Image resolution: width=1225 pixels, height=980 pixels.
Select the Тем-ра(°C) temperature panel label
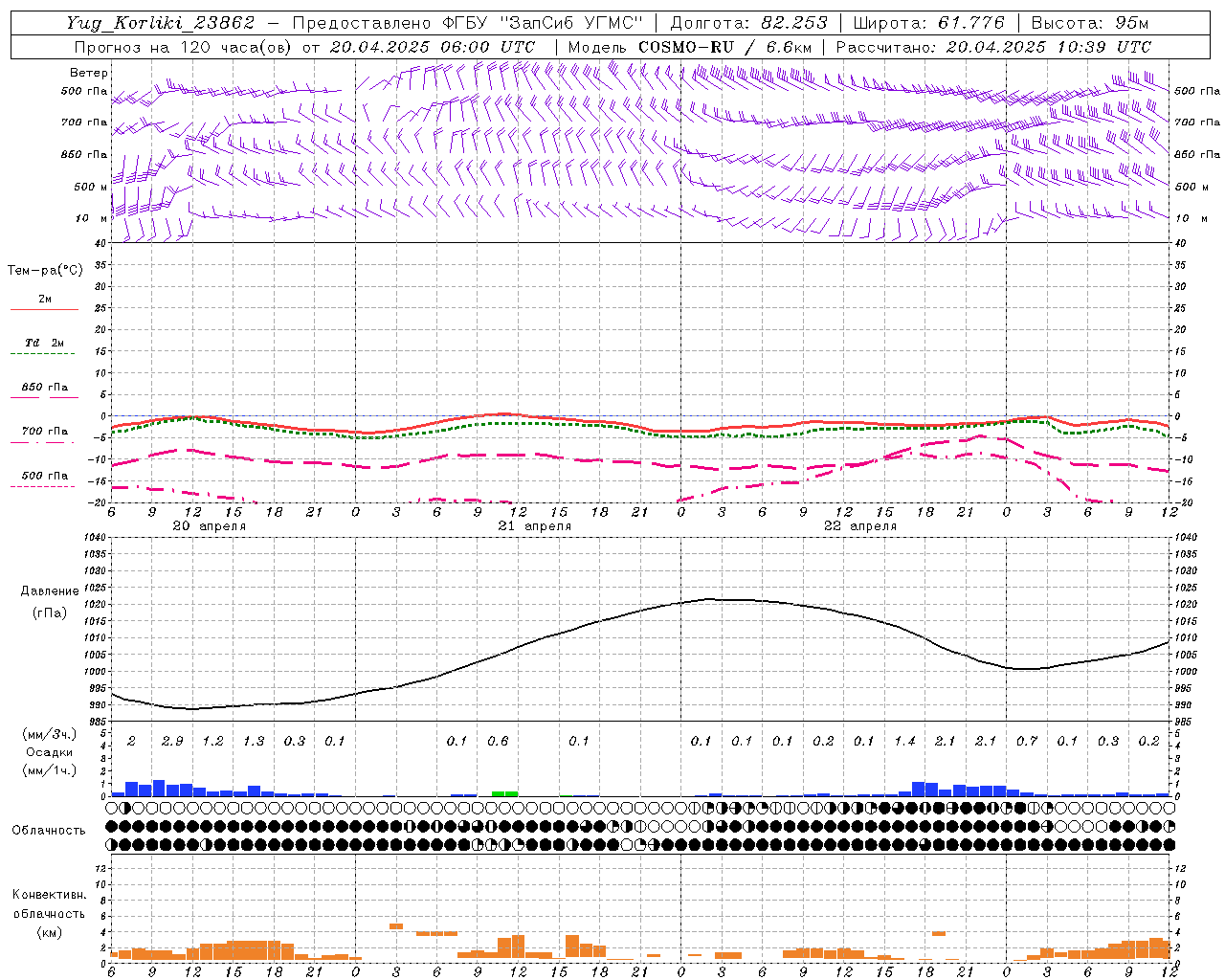(46, 271)
